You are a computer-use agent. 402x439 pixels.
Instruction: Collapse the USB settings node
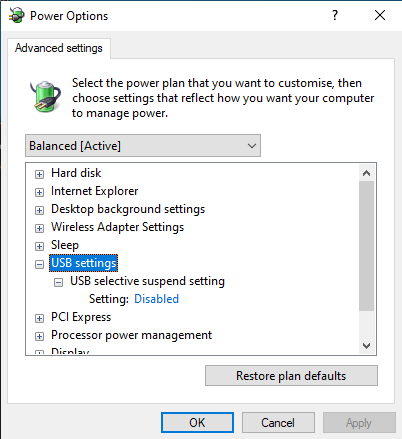pos(39,264)
